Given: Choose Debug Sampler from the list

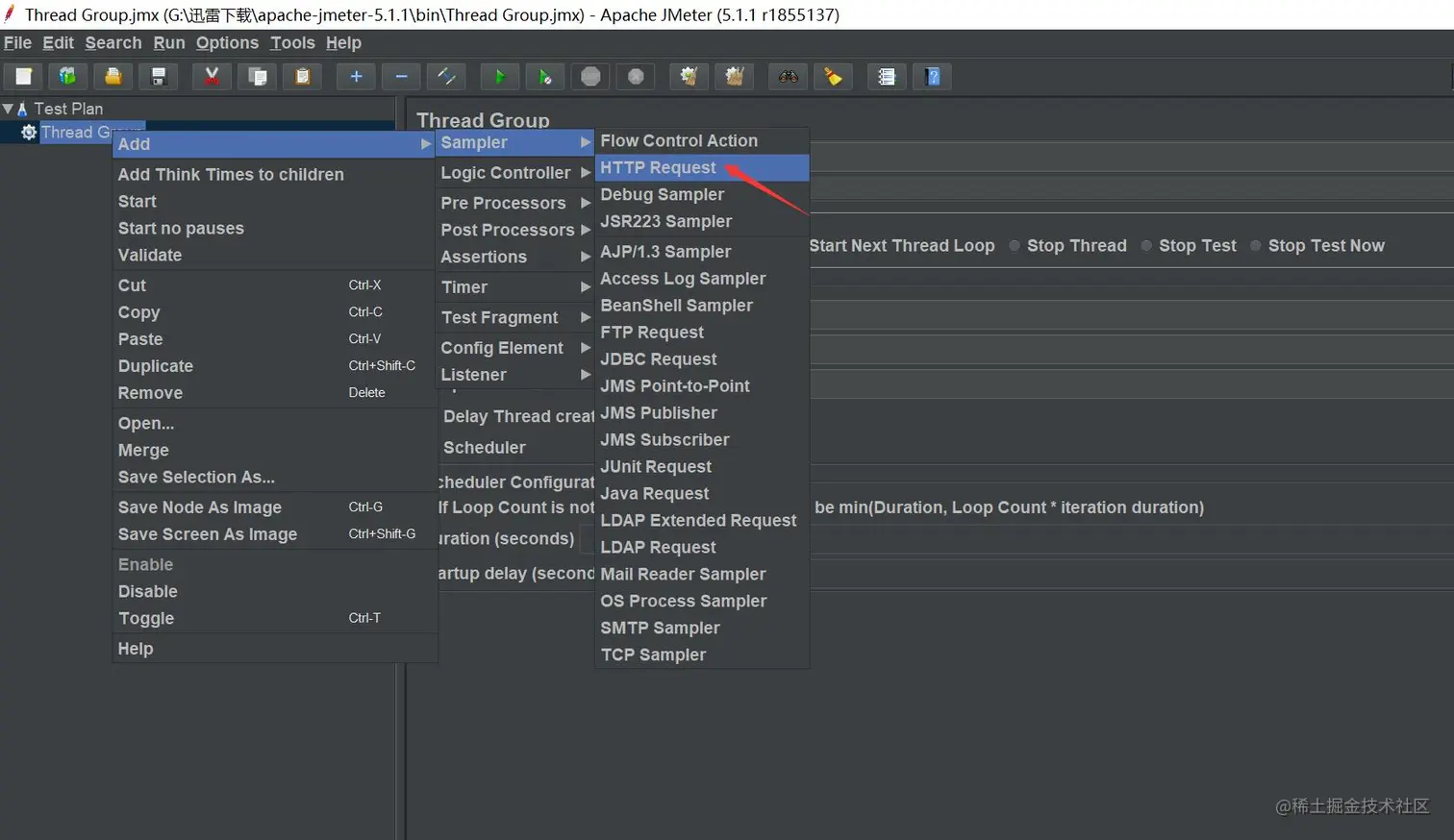Looking at the screenshot, I should click(702, 194).
